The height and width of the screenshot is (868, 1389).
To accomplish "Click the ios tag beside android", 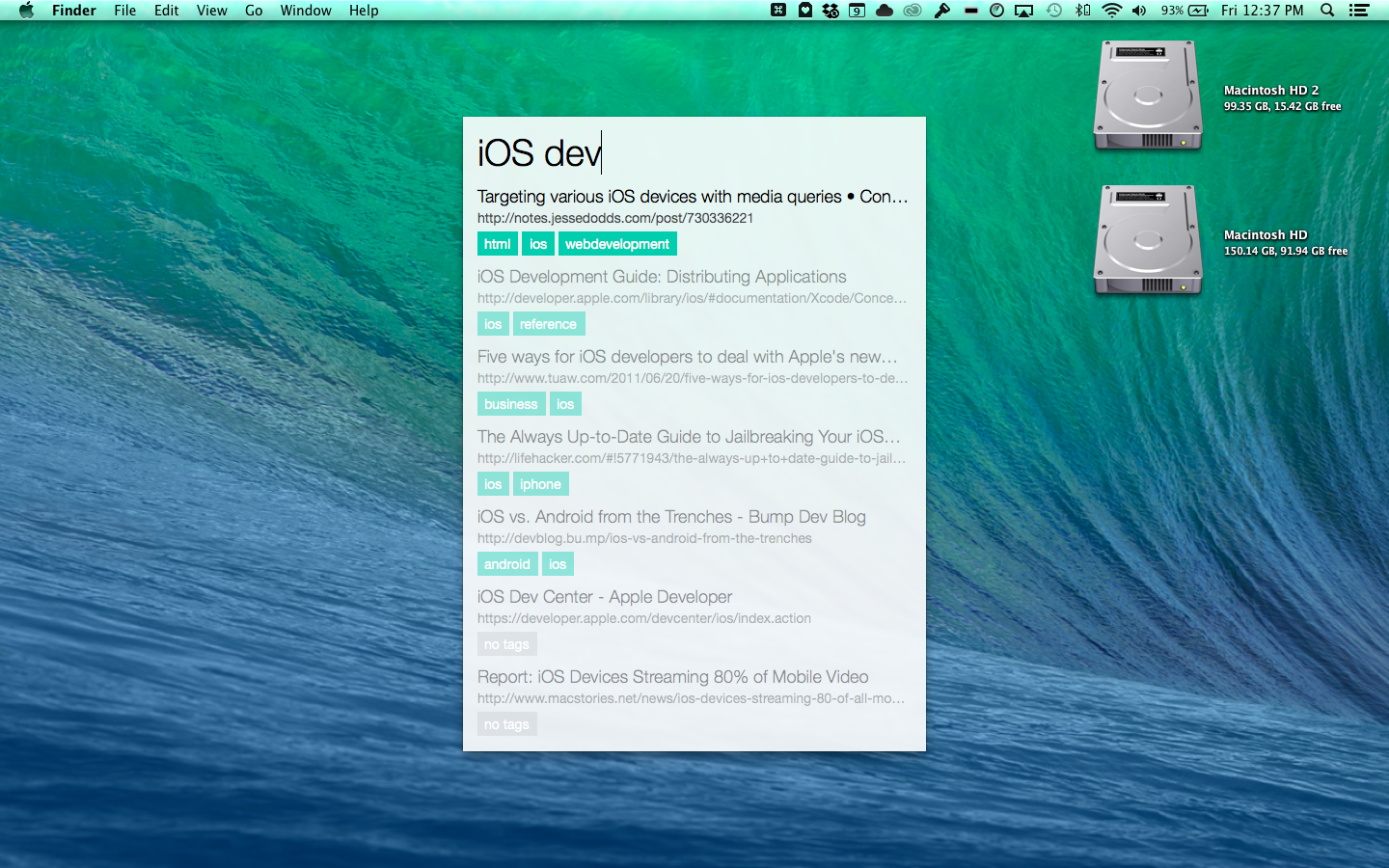I will [558, 564].
